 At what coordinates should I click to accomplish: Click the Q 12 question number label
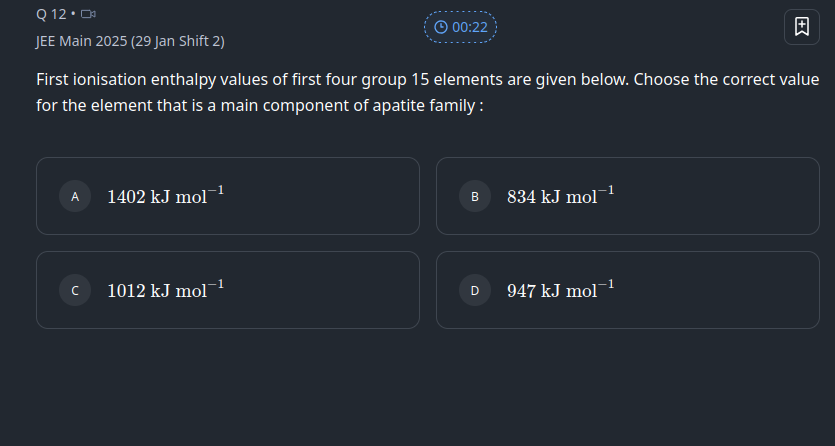click(x=51, y=14)
